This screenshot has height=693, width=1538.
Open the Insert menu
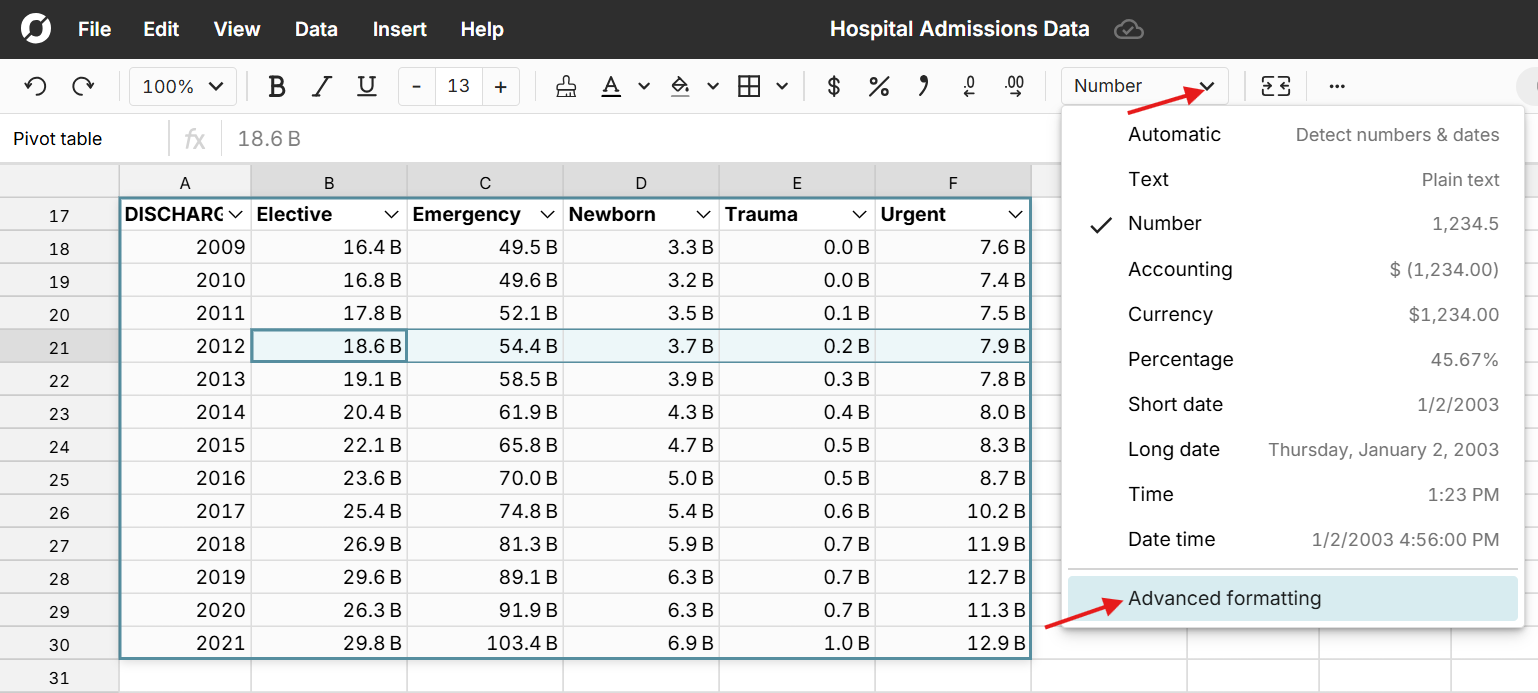pos(399,29)
